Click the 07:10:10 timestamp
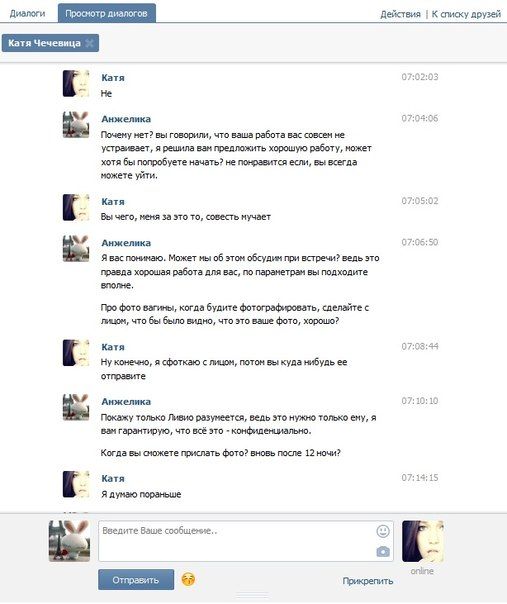This screenshot has height=604, width=507. pyautogui.click(x=420, y=401)
